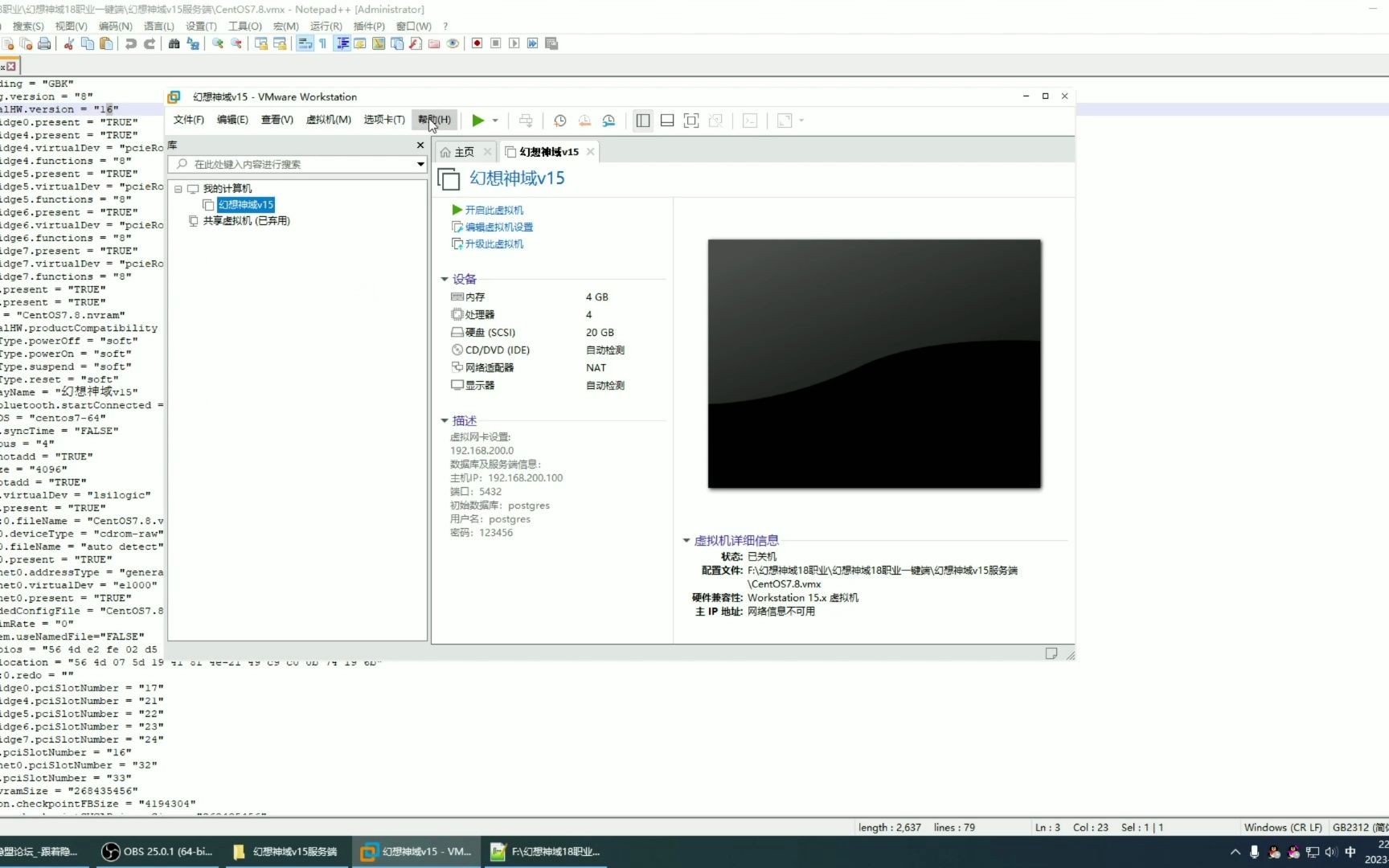Image resolution: width=1389 pixels, height=868 pixels.
Task: Click the Notepad++ Zoom out icon
Action: click(x=236, y=43)
